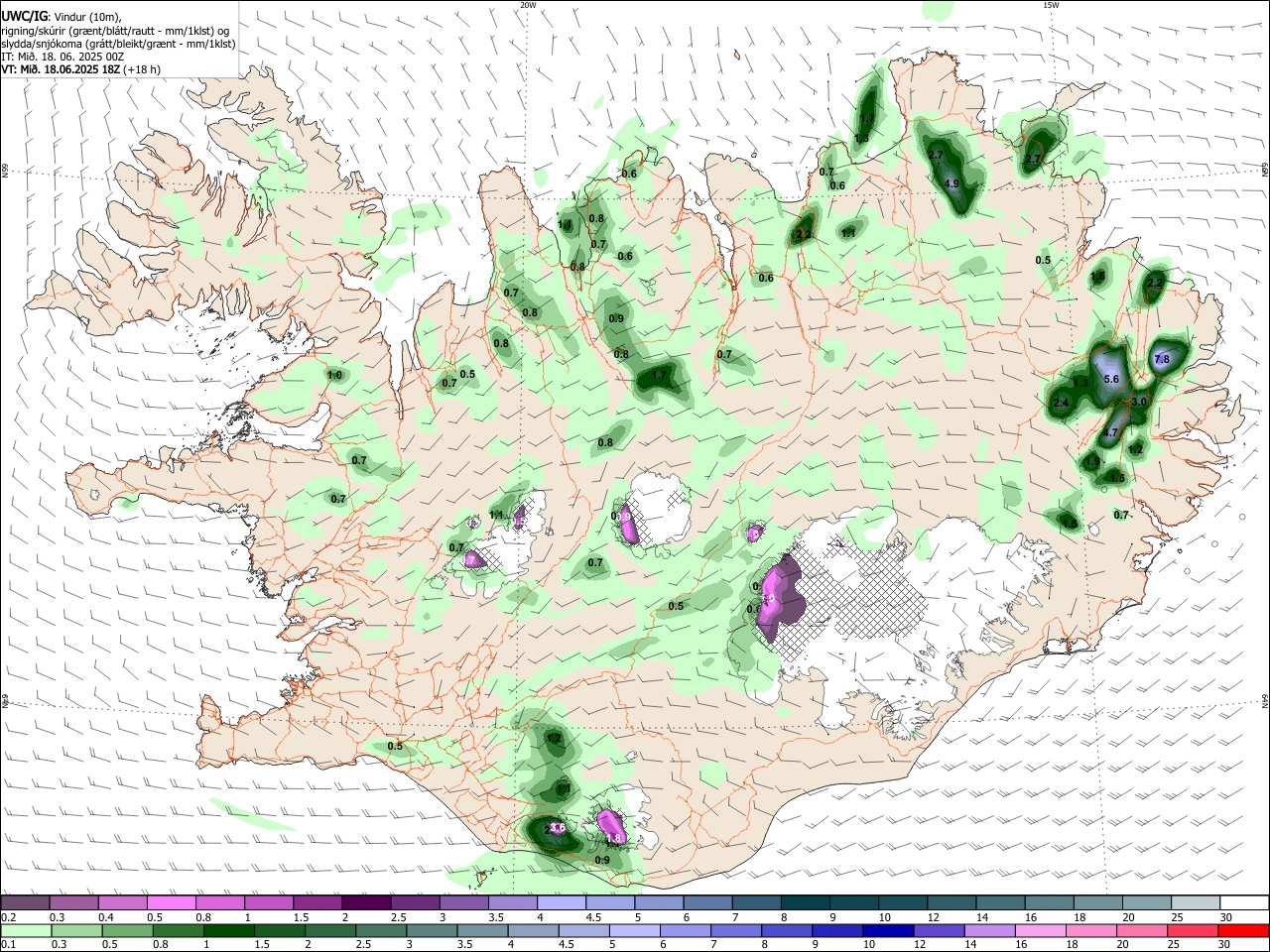Select the 1.8 value near the south coast
Screen dimensions: 1270x952
pyautogui.click(x=613, y=838)
